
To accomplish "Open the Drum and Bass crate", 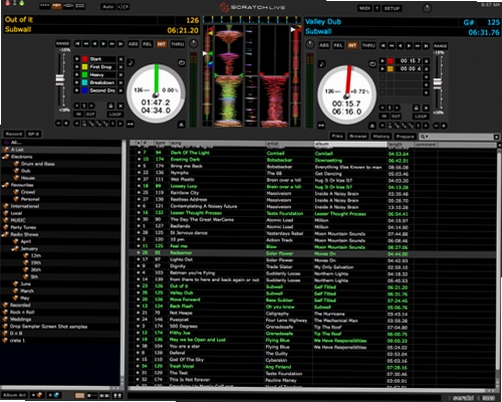I will point(37,164).
